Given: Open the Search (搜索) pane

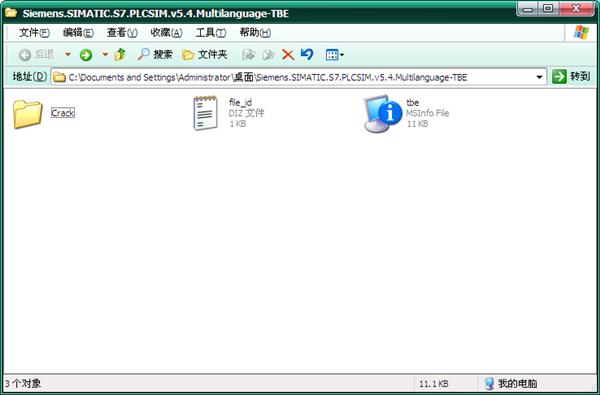Looking at the screenshot, I should pyautogui.click(x=155, y=55).
